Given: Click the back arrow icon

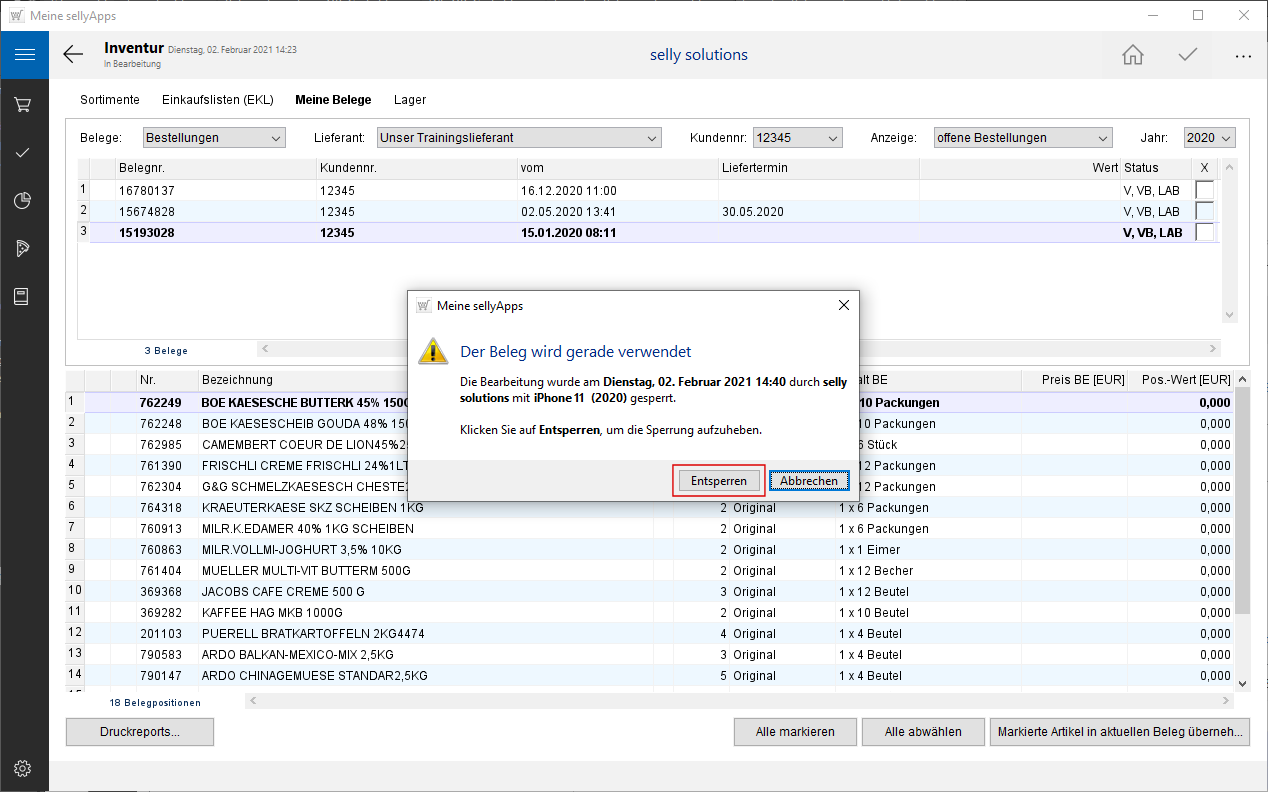Looking at the screenshot, I should click(73, 55).
